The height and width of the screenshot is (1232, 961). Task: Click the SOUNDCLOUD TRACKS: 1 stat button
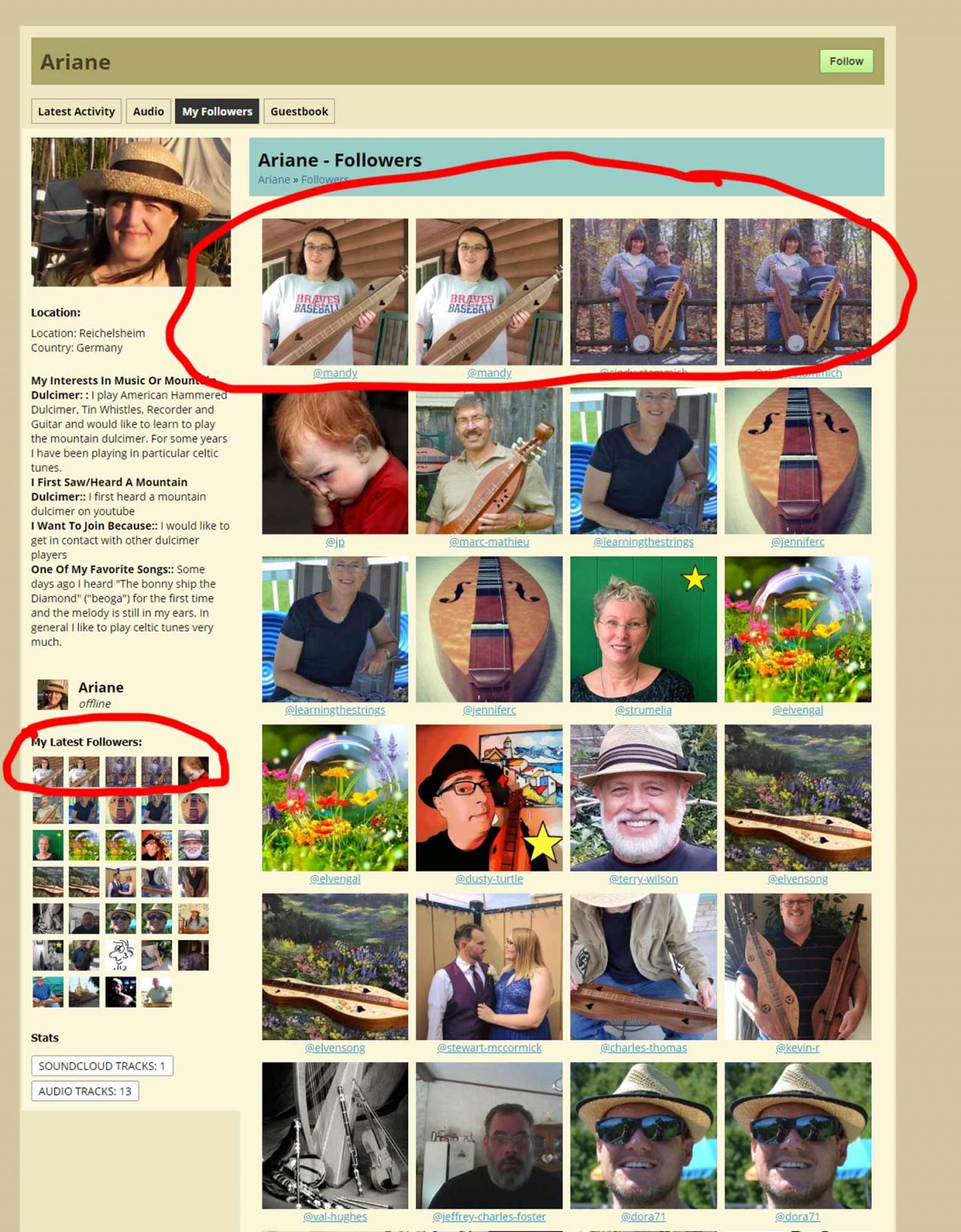[x=102, y=1065]
